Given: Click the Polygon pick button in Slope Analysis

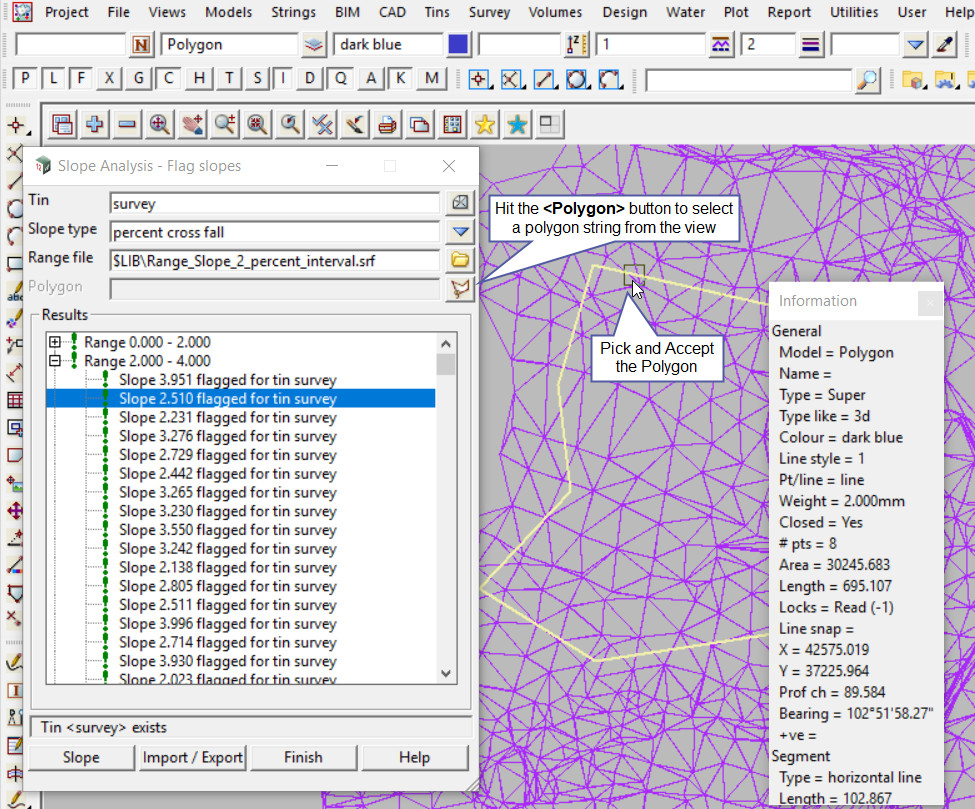Looking at the screenshot, I should [x=460, y=288].
